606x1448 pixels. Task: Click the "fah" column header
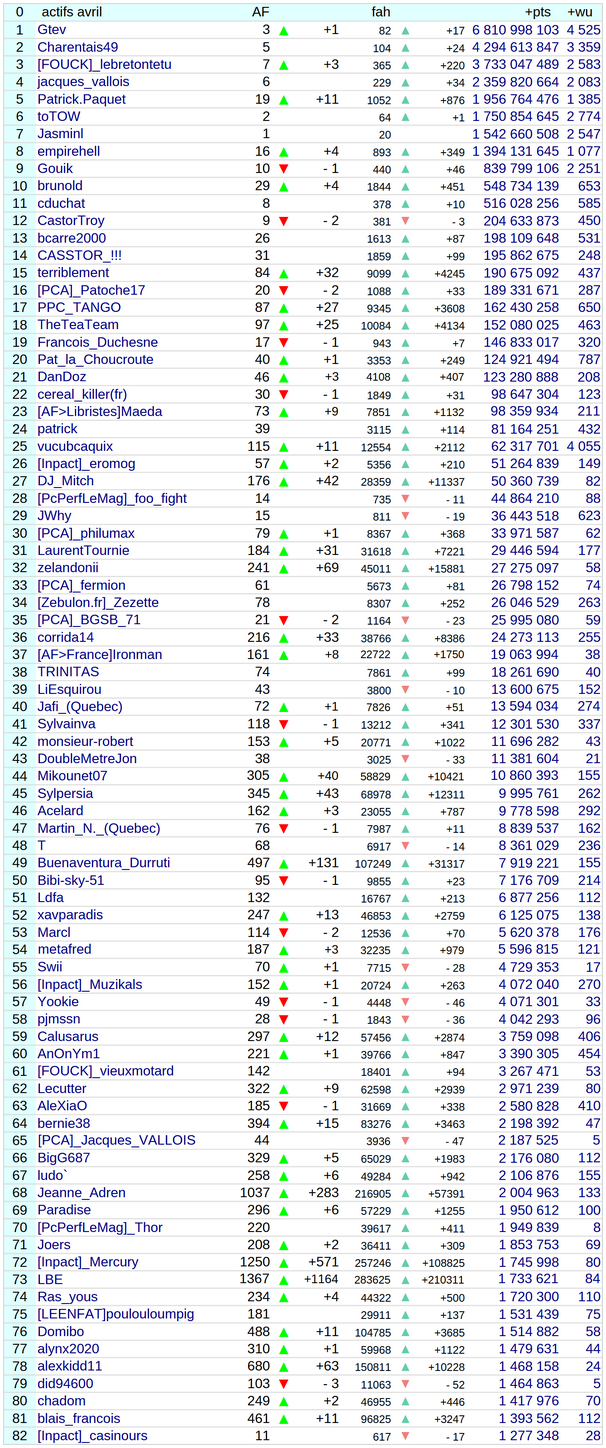coord(380,12)
